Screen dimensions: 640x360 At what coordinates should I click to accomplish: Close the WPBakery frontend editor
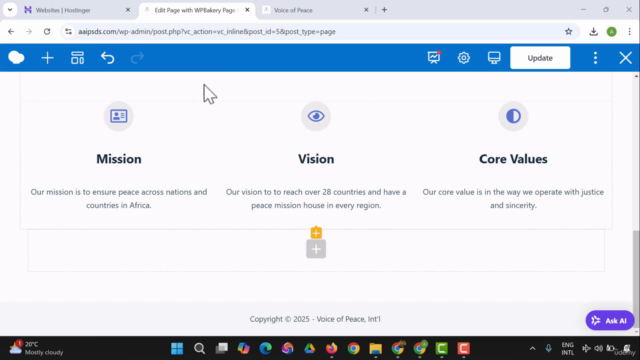(x=625, y=58)
